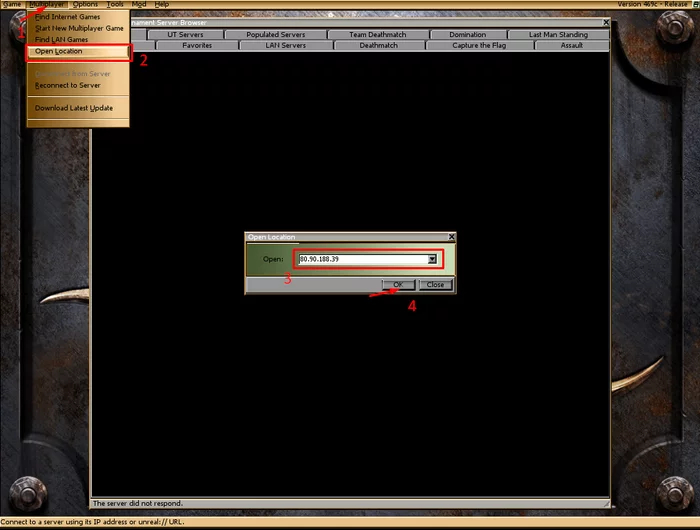
Task: Expand the Open address history dropdown arrow
Action: tap(432, 259)
